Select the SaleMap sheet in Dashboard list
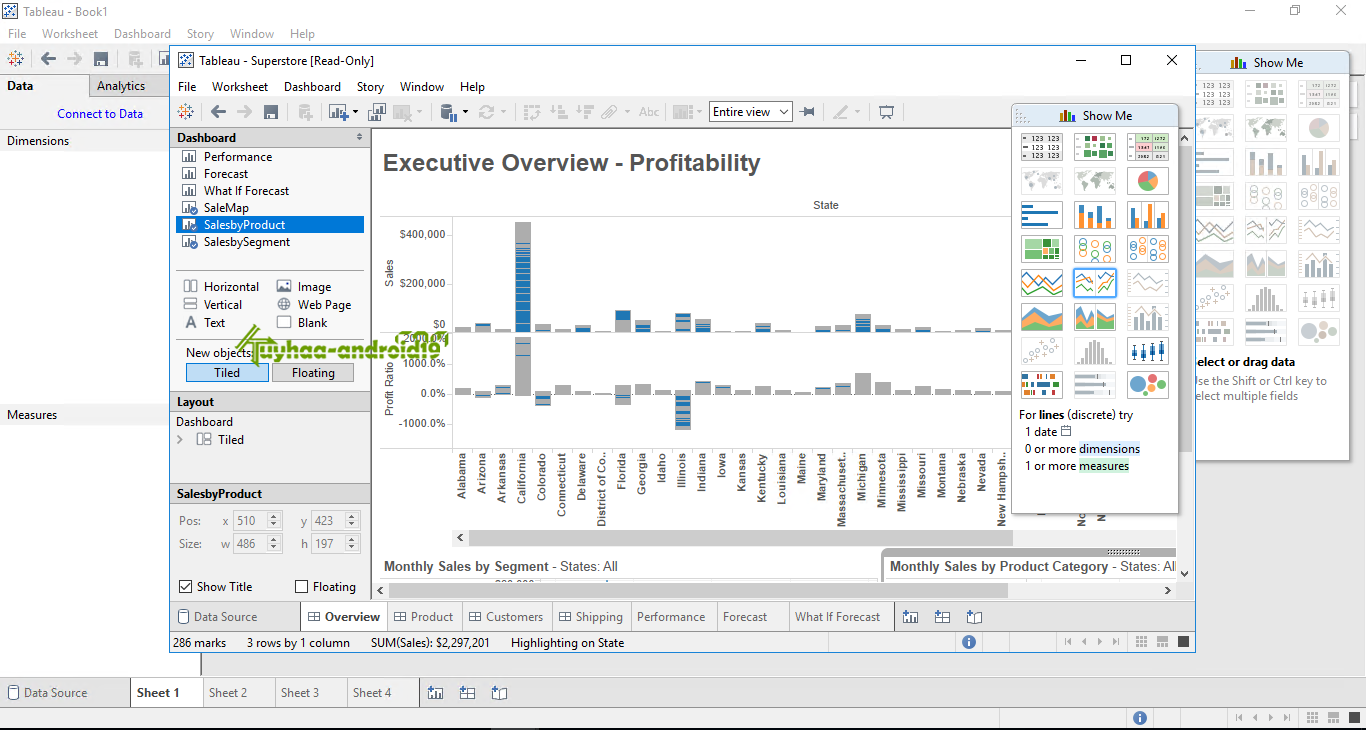The width and height of the screenshot is (1366, 730). (x=227, y=208)
